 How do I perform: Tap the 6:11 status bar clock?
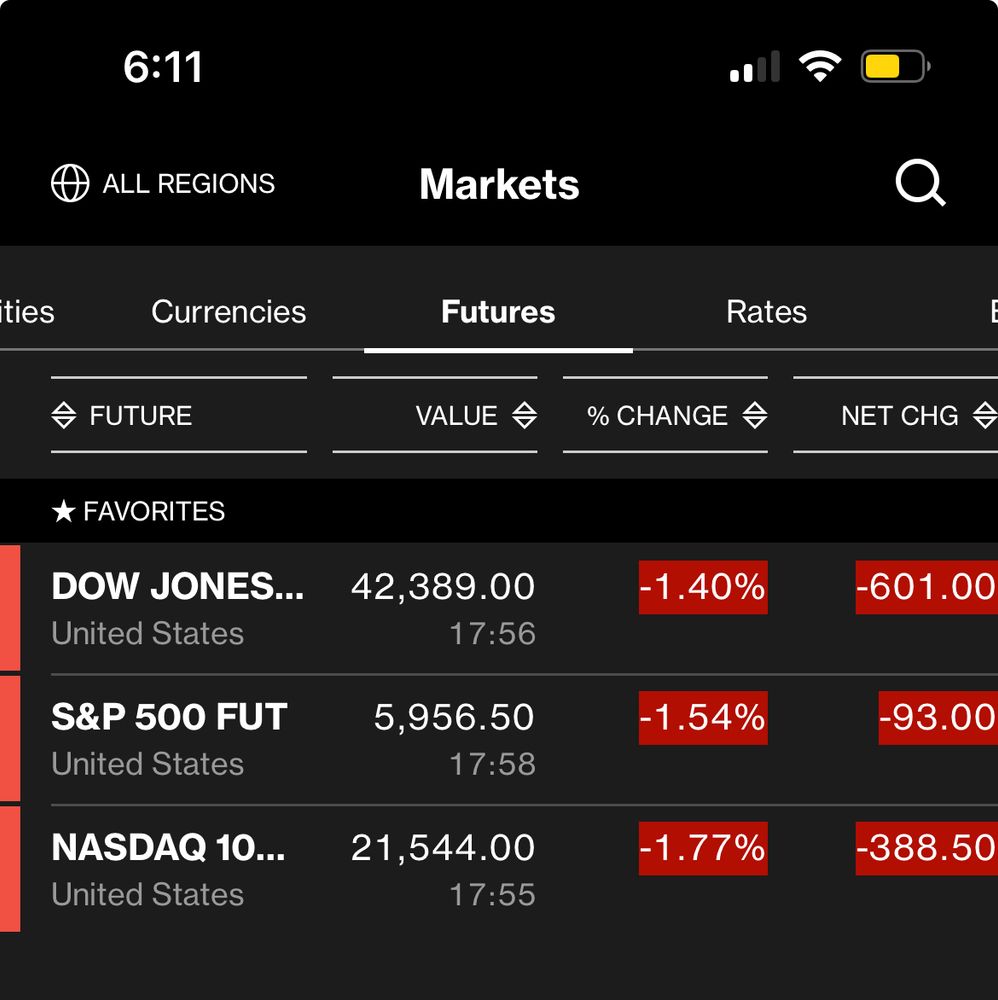pos(163,68)
